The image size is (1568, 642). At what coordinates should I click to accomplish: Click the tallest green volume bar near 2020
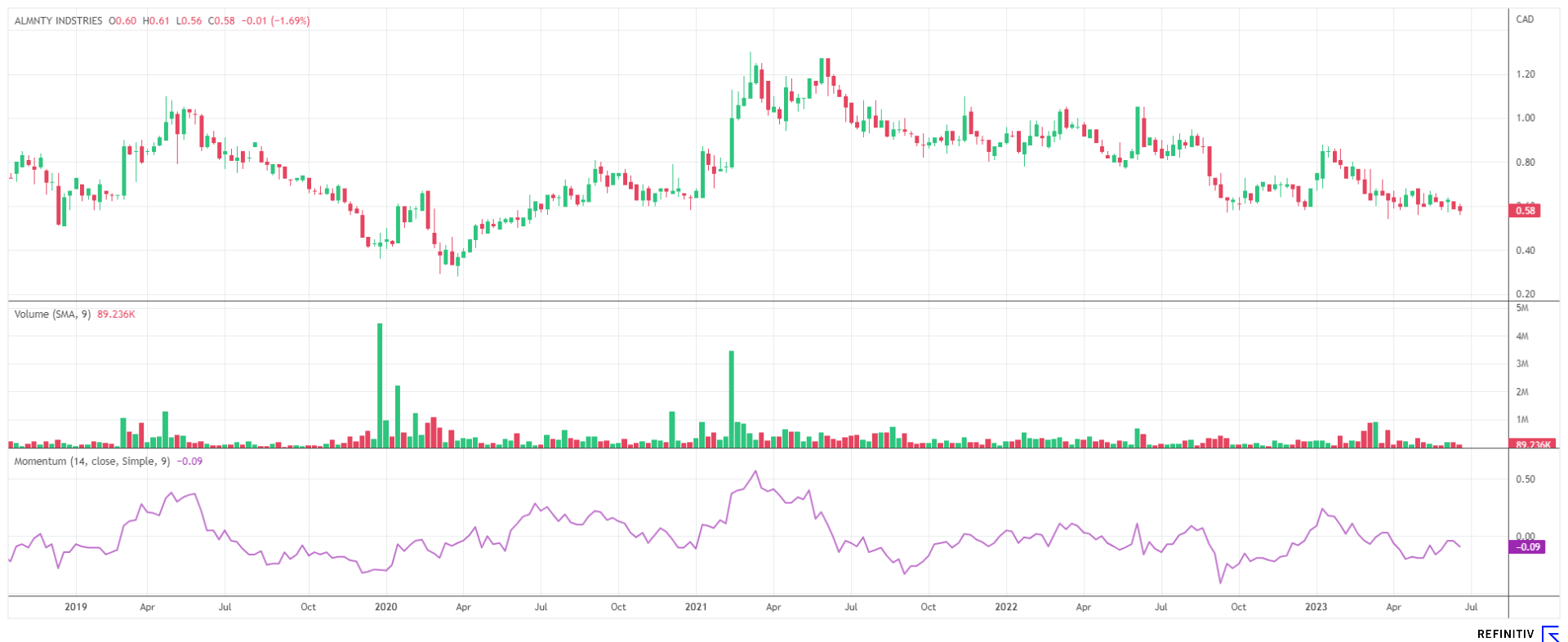(x=380, y=384)
